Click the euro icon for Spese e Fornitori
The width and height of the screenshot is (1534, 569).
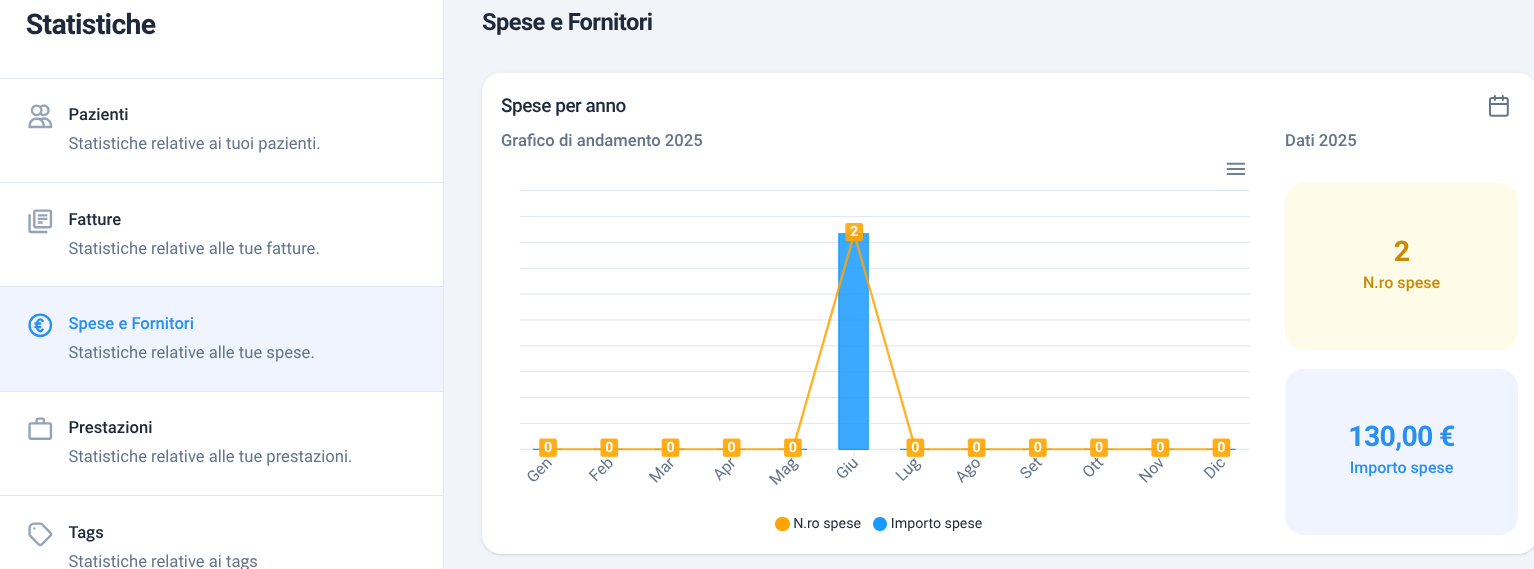click(x=40, y=325)
